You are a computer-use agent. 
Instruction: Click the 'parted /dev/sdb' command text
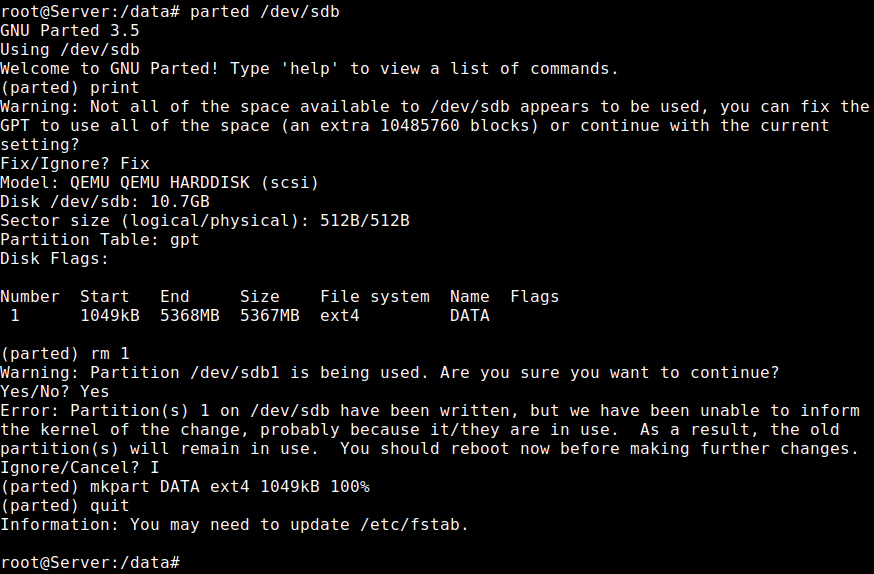265,12
